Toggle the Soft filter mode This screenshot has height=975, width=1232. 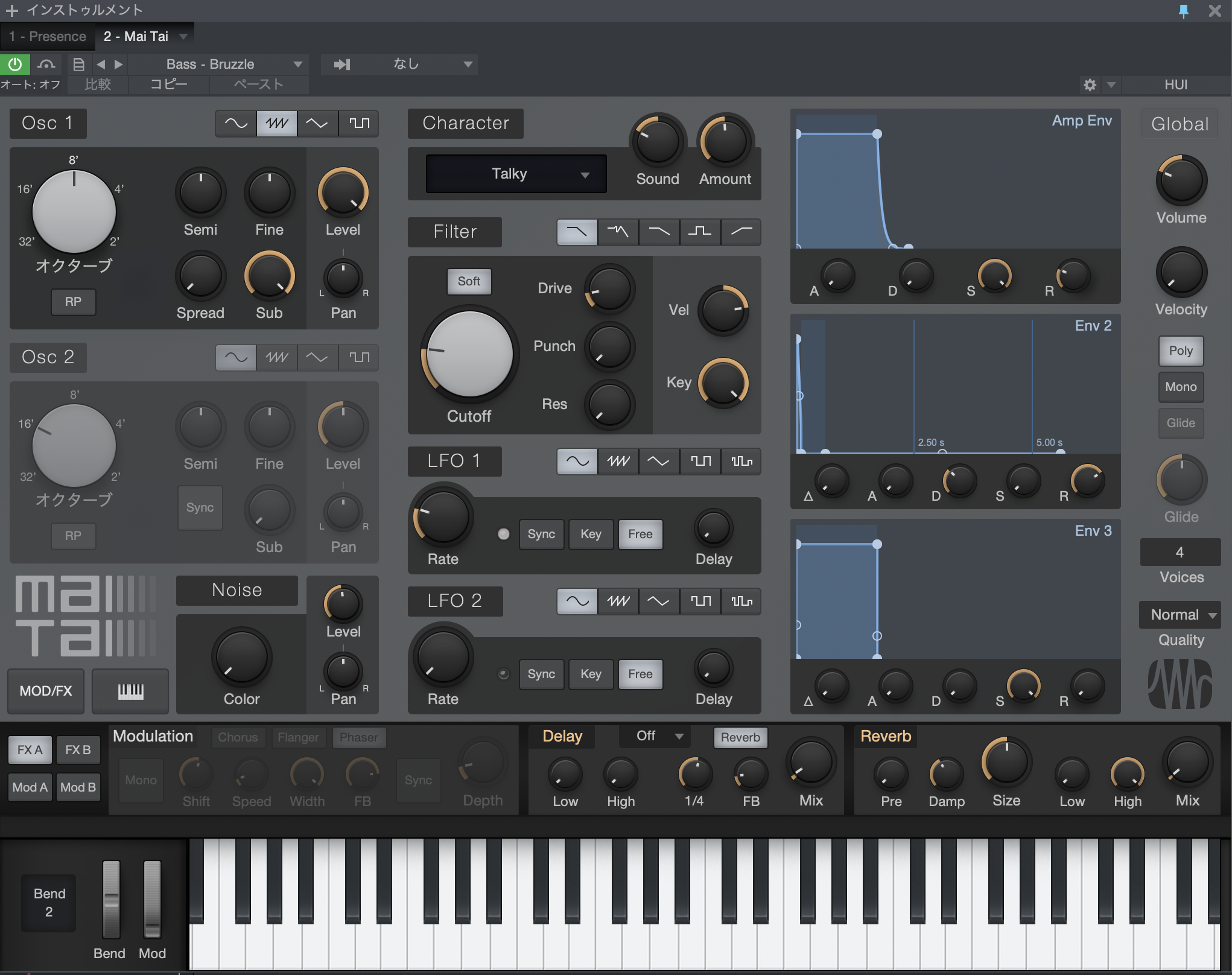click(x=469, y=281)
